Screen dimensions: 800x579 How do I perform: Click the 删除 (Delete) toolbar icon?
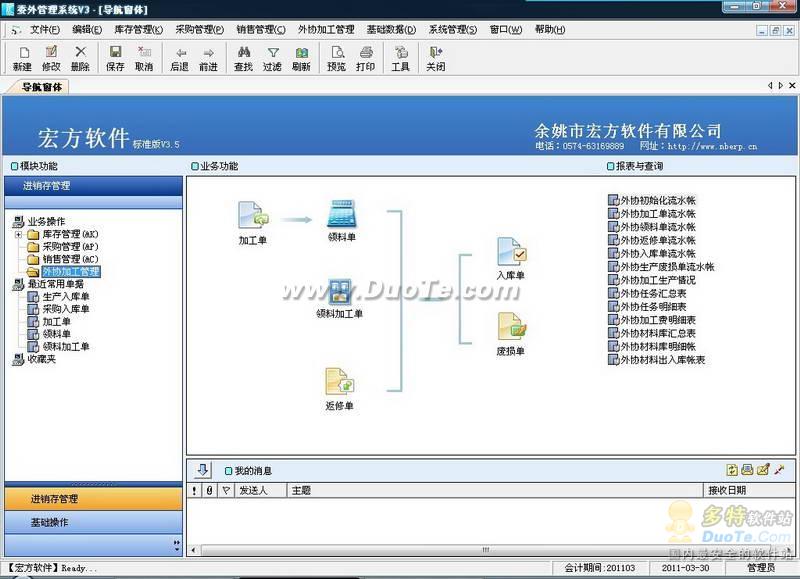(x=80, y=58)
